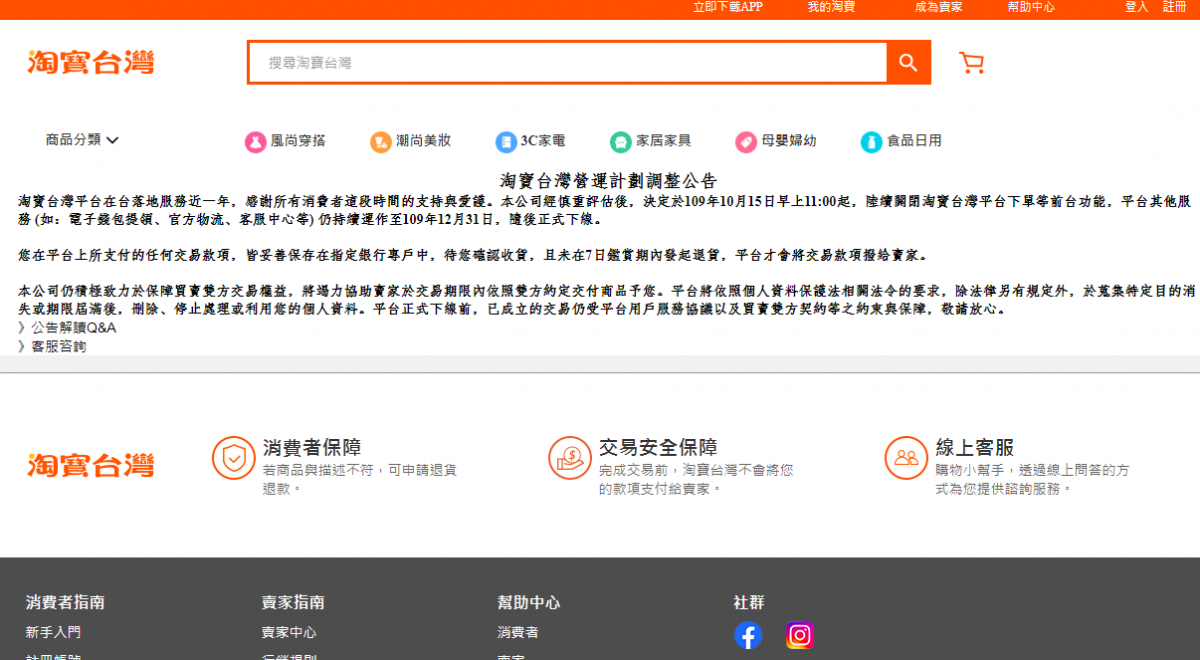Open the Instagram social page
The width and height of the screenshot is (1200, 660).
[x=800, y=635]
